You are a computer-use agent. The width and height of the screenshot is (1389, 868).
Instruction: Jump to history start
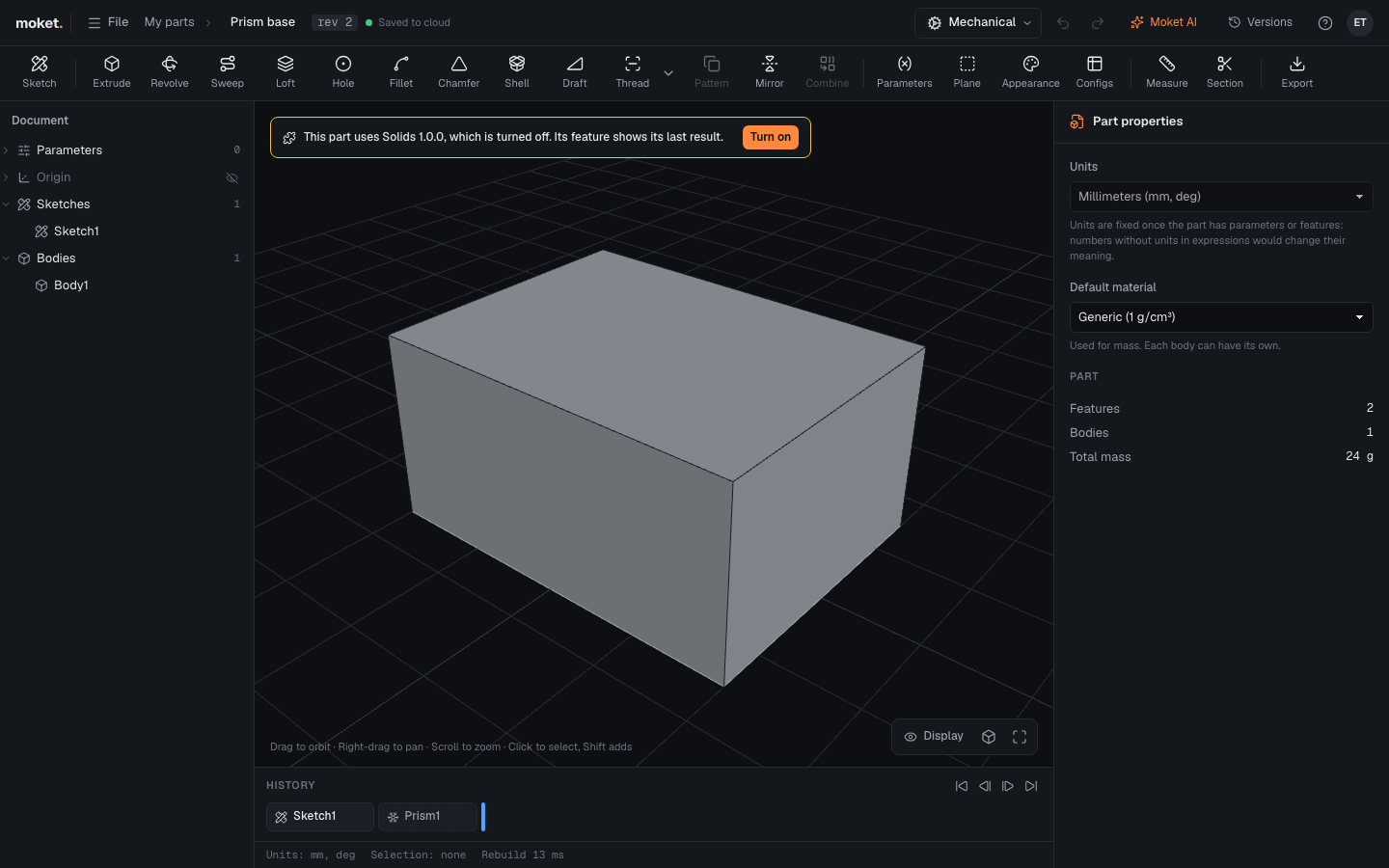click(x=962, y=786)
